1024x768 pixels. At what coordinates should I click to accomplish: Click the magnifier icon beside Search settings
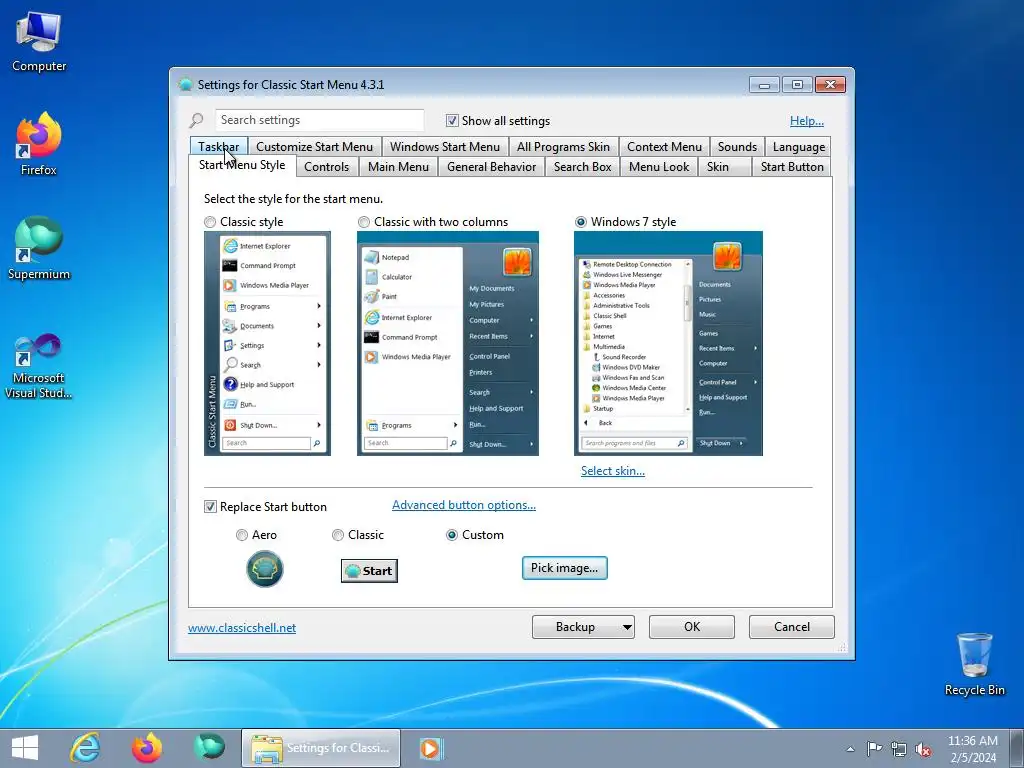coord(197,120)
